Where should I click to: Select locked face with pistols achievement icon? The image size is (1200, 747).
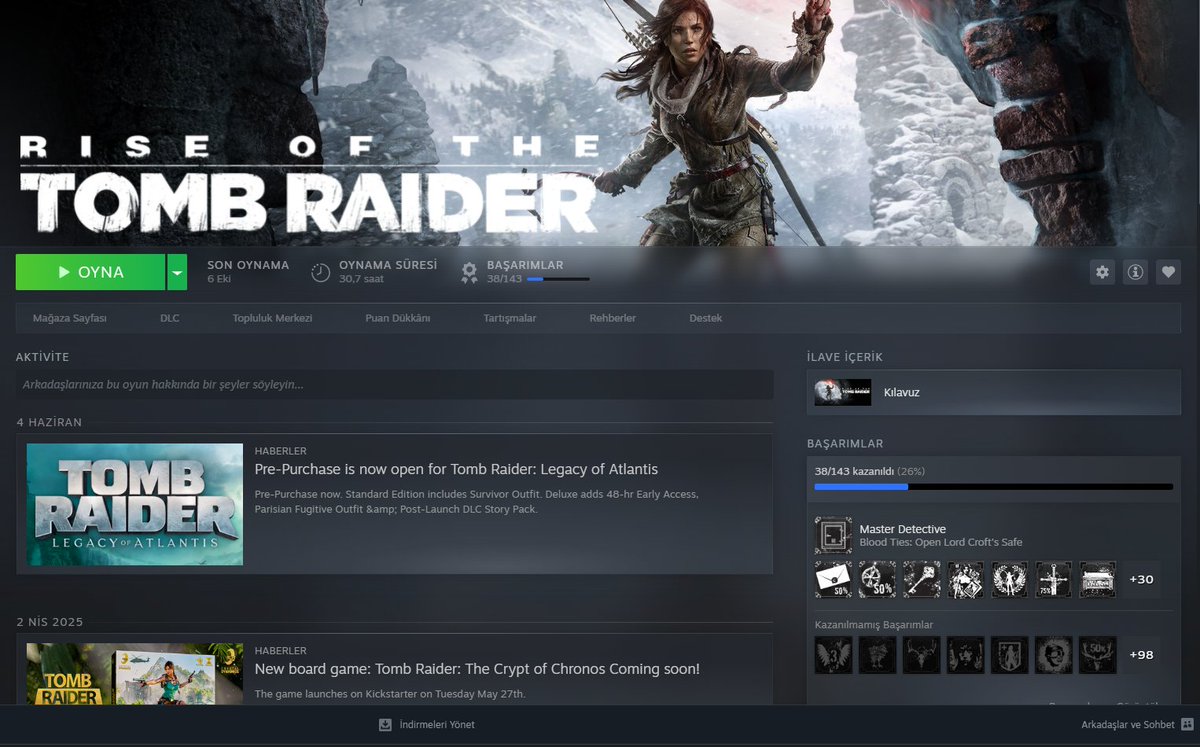966,655
